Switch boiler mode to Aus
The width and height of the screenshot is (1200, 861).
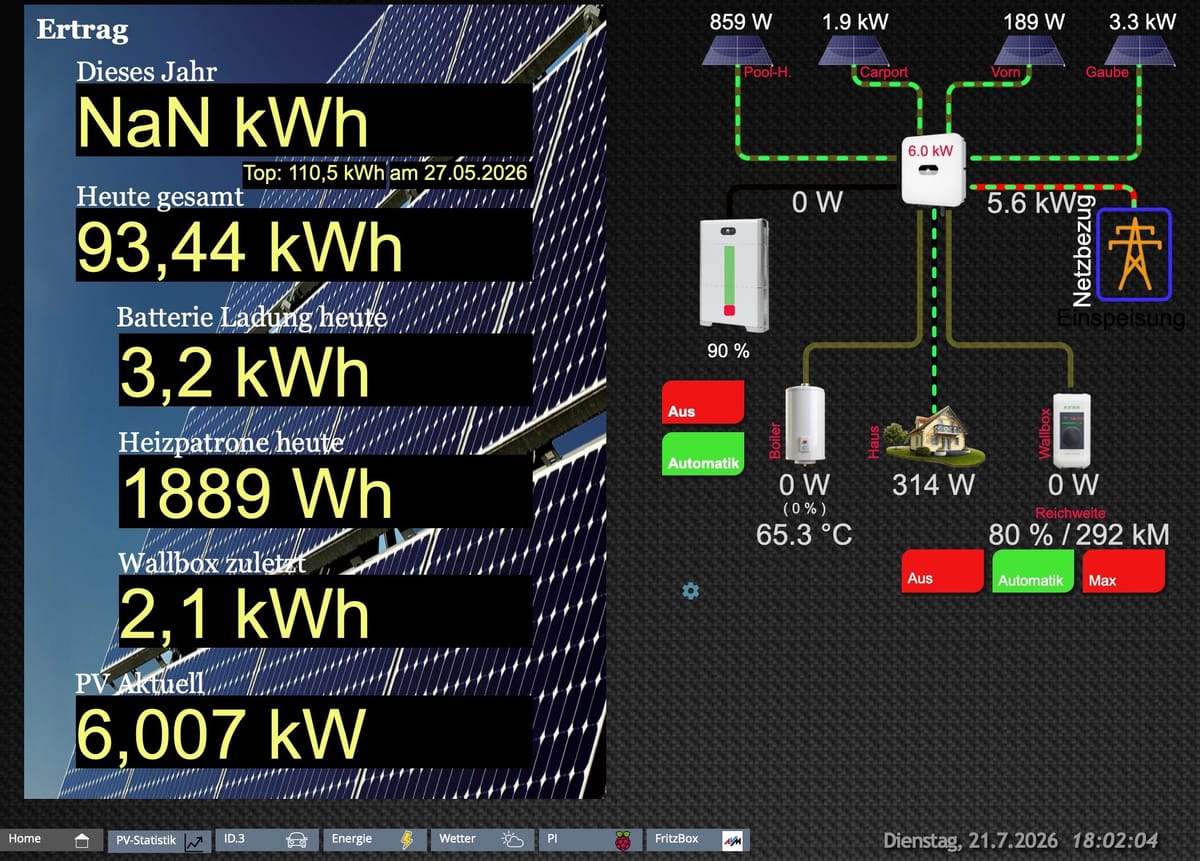pos(703,402)
